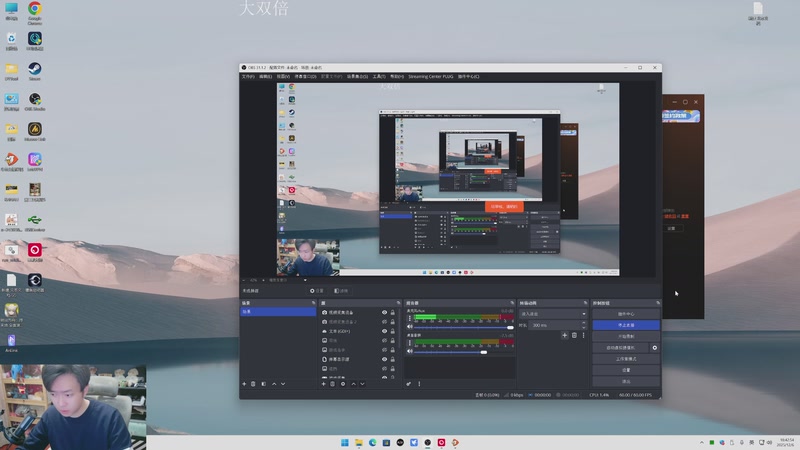Add a new scene with the plus icon
Screen dimensions: 800x450
pos(244,384)
